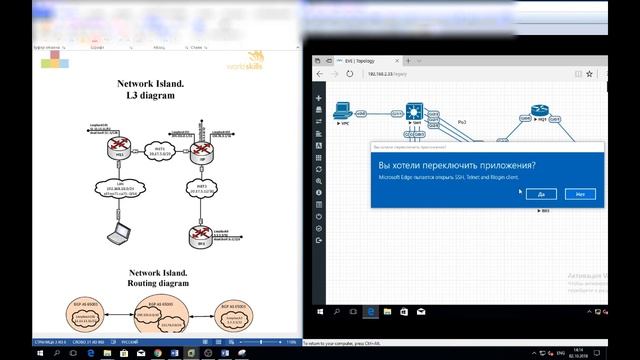Open the zoom magnifier in EVE sidebar
Viewport: 640px width, 360px height.
tap(319, 181)
